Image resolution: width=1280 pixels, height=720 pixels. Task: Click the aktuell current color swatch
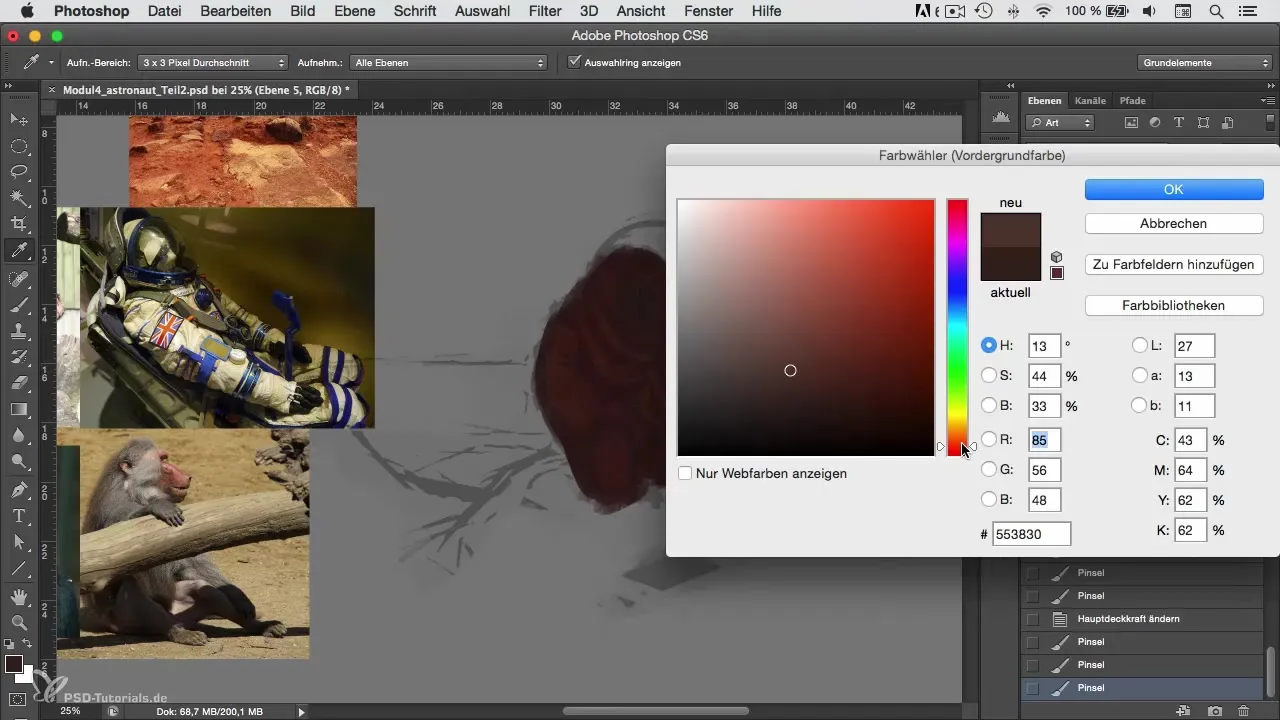[1011, 263]
